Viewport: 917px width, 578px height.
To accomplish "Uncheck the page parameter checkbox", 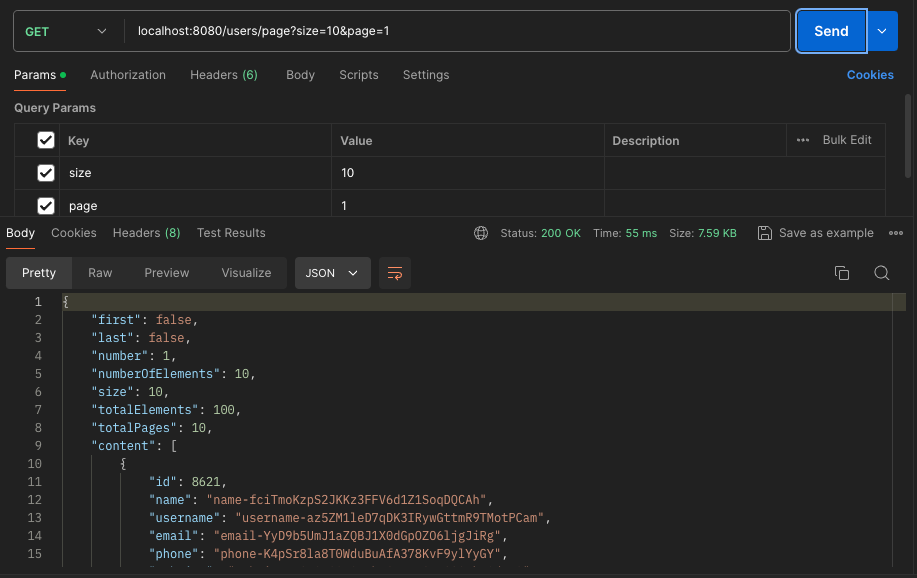I will coord(46,205).
